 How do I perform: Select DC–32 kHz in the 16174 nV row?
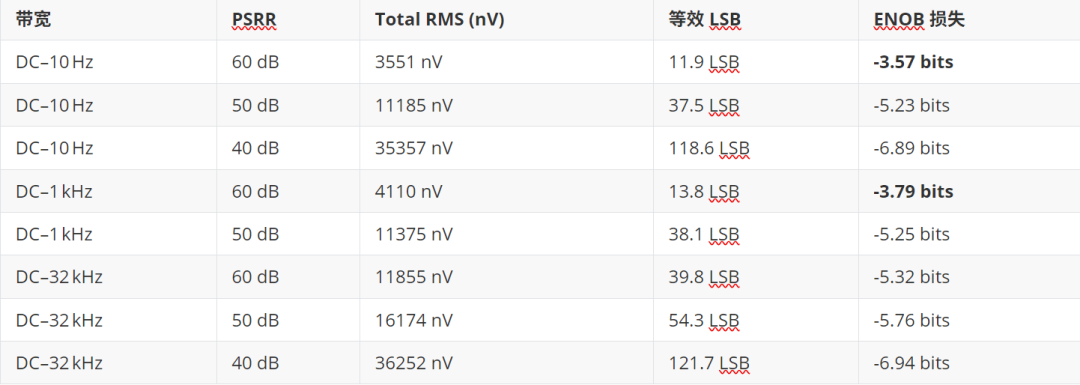[59, 320]
